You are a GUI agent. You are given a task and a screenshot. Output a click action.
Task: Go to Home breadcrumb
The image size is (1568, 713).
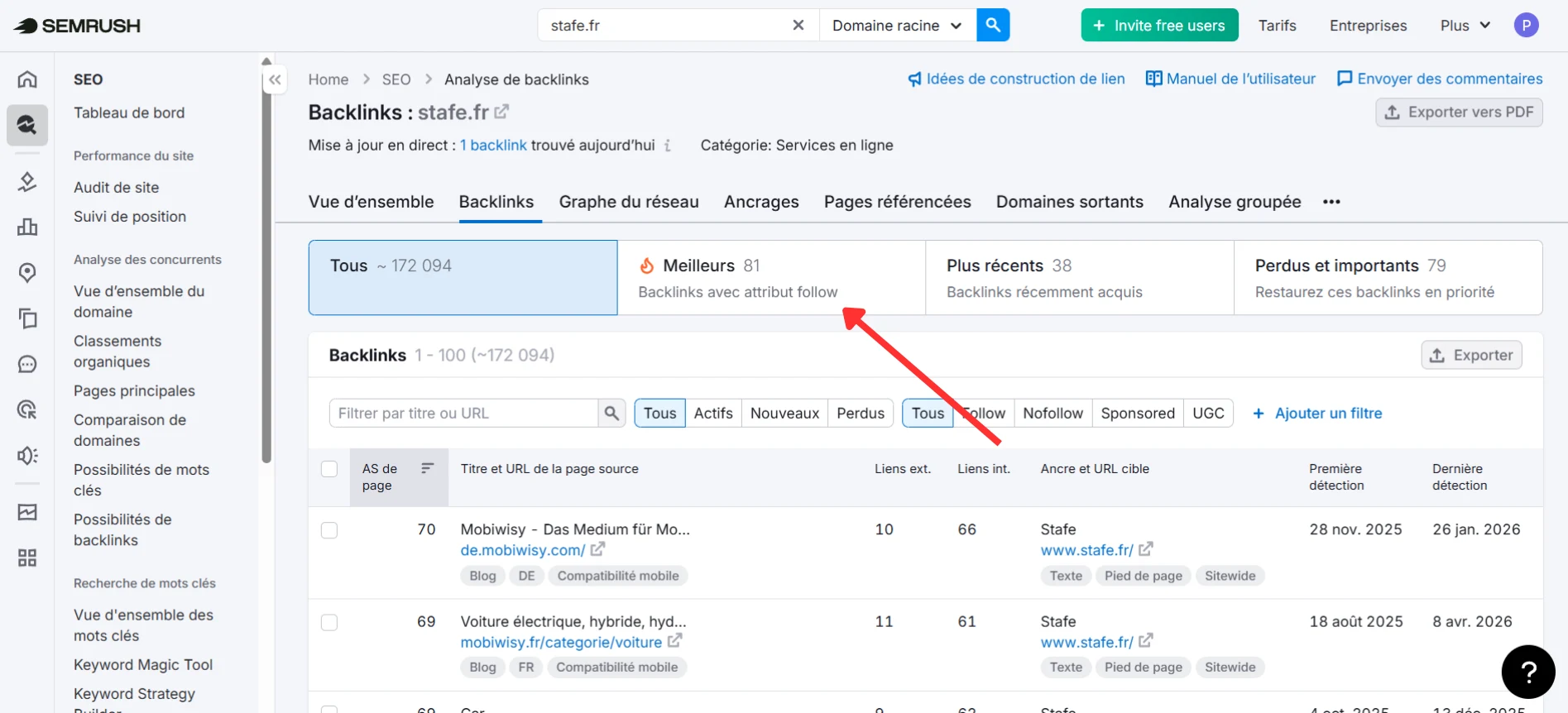(328, 79)
